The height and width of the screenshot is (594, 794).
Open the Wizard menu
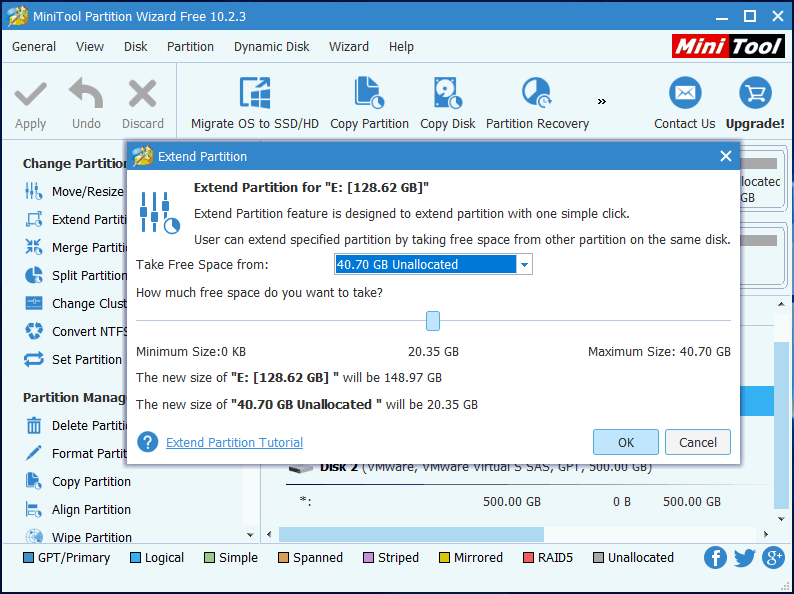coord(349,47)
